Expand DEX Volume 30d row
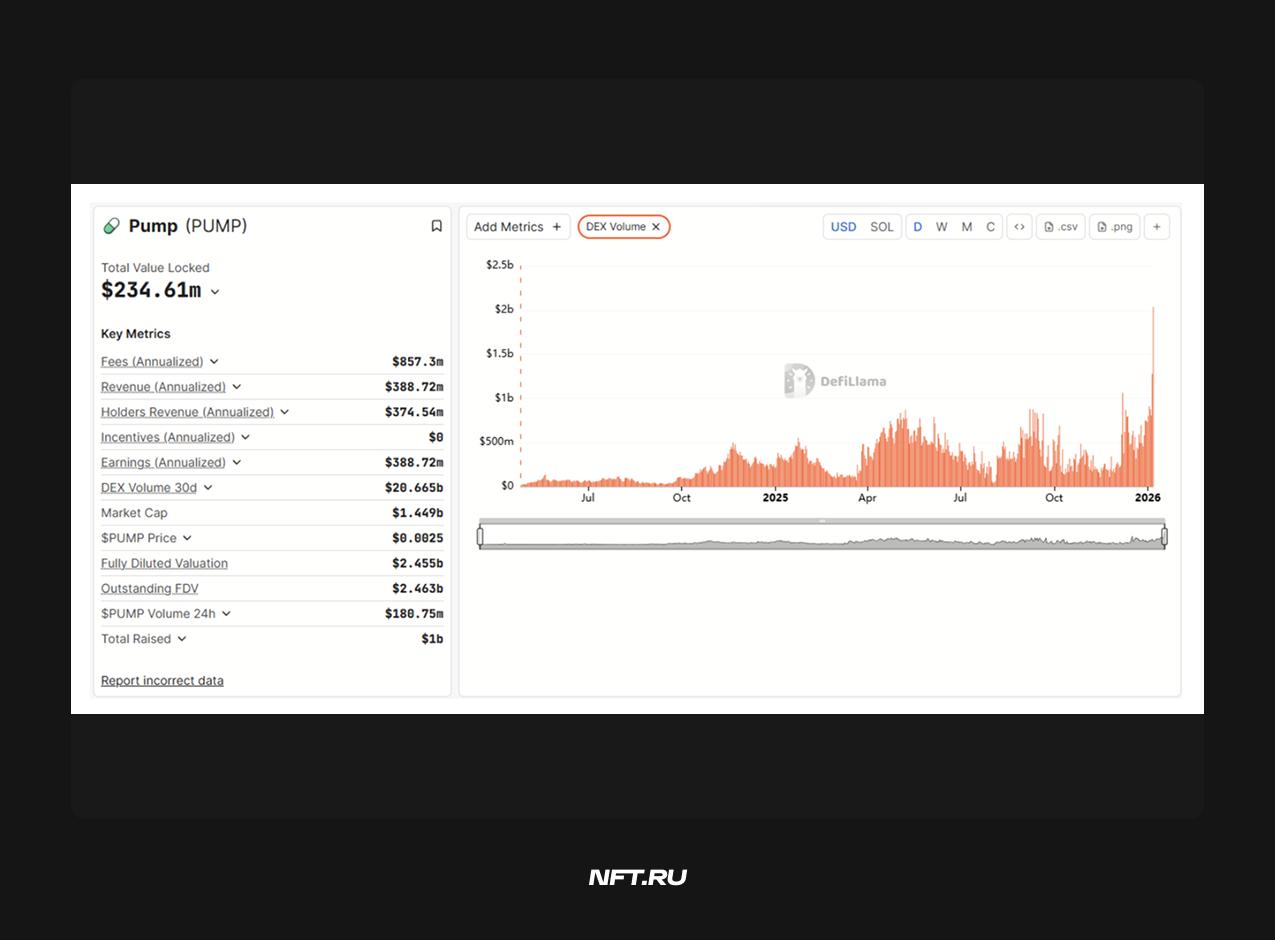This screenshot has height=940, width=1275. point(208,488)
